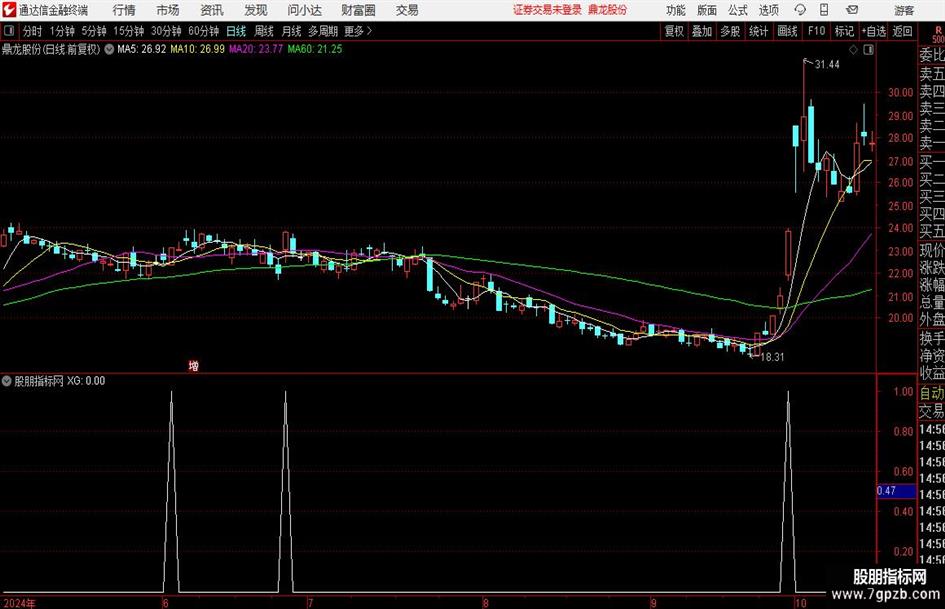Switch to the 15分钟 period tab

coord(128,31)
